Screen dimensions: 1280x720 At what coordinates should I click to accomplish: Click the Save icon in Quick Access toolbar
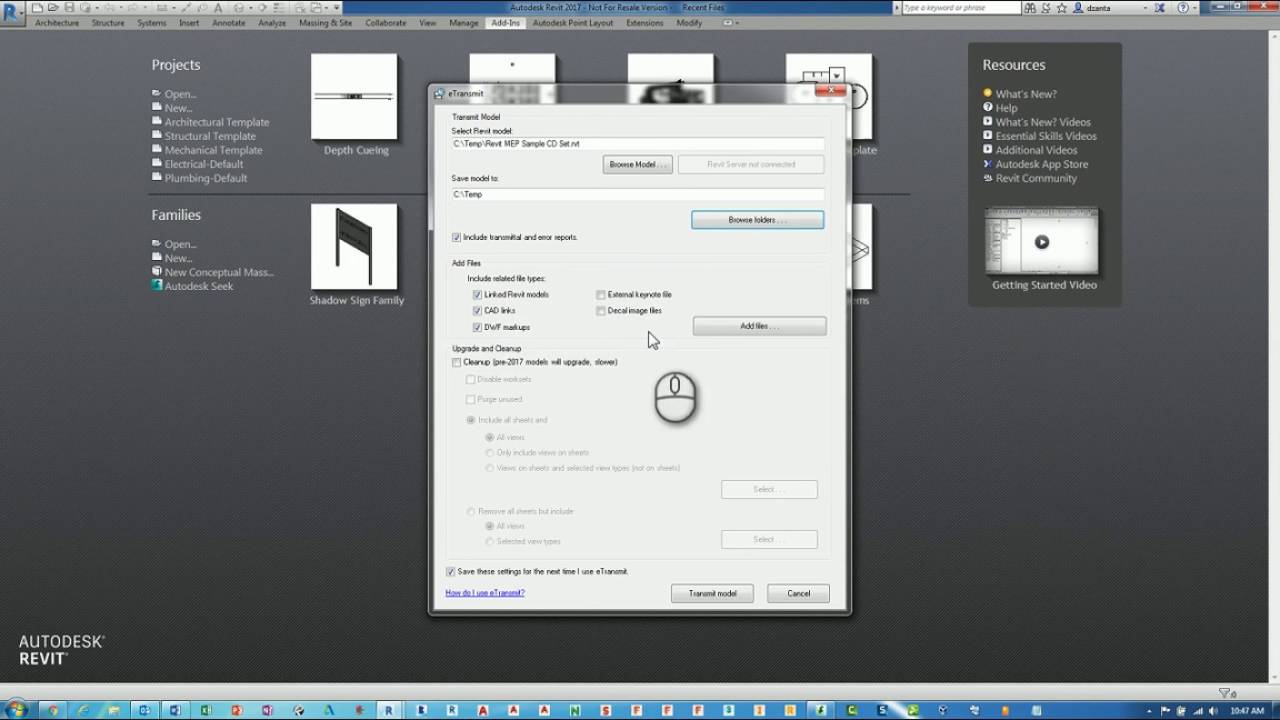pyautogui.click(x=69, y=8)
